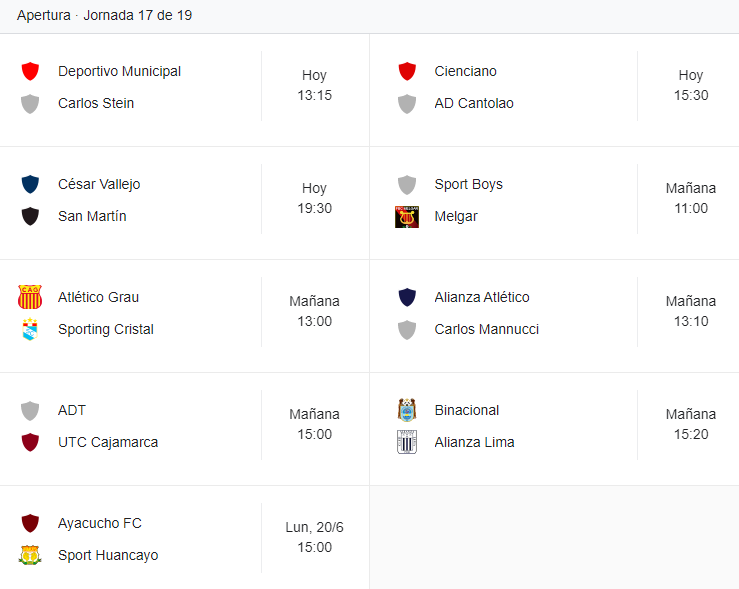The width and height of the screenshot is (739, 589).
Task: Open the Carlos Stein team link
Action: tap(96, 103)
